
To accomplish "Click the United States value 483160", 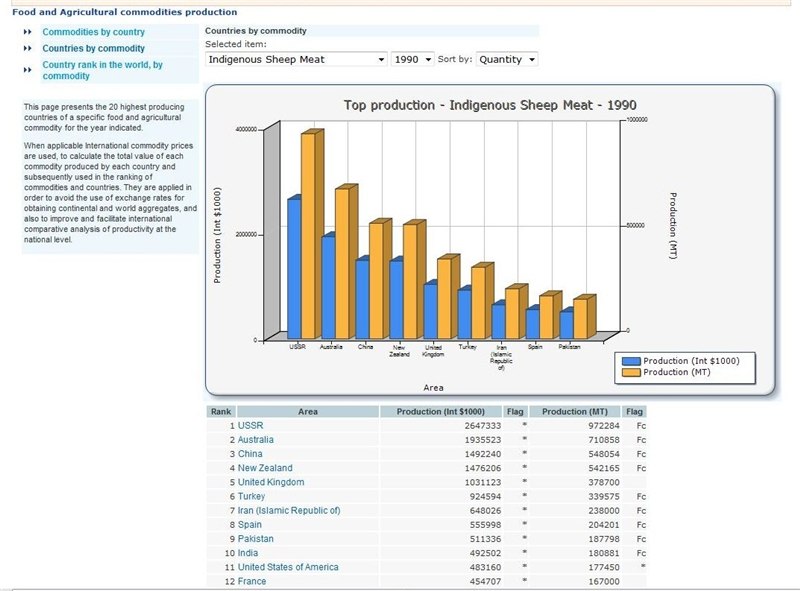I will (x=485, y=568).
